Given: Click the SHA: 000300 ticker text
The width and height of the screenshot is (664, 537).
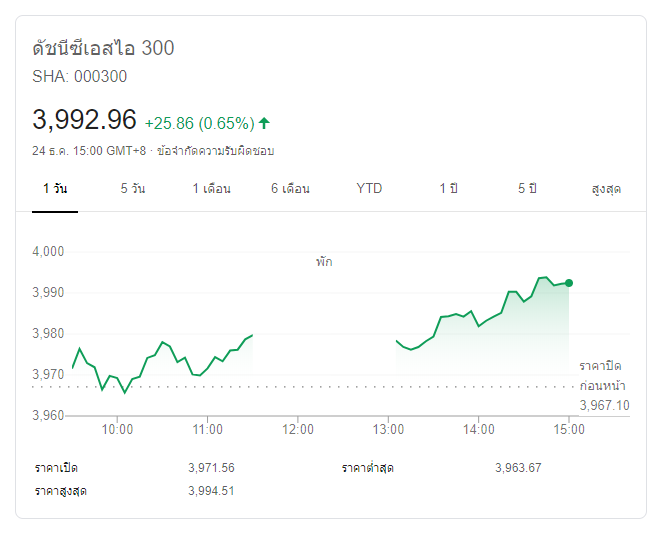Looking at the screenshot, I should point(80,76).
